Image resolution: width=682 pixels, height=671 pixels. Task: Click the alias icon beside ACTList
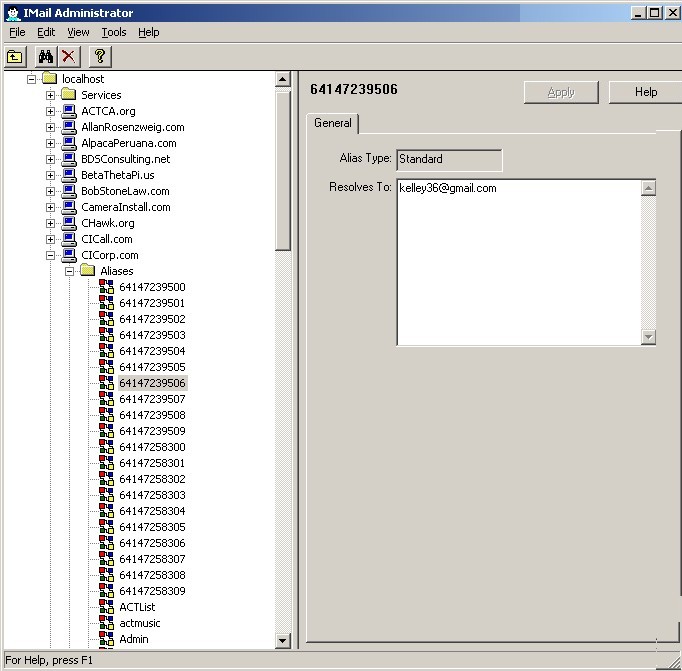107,607
